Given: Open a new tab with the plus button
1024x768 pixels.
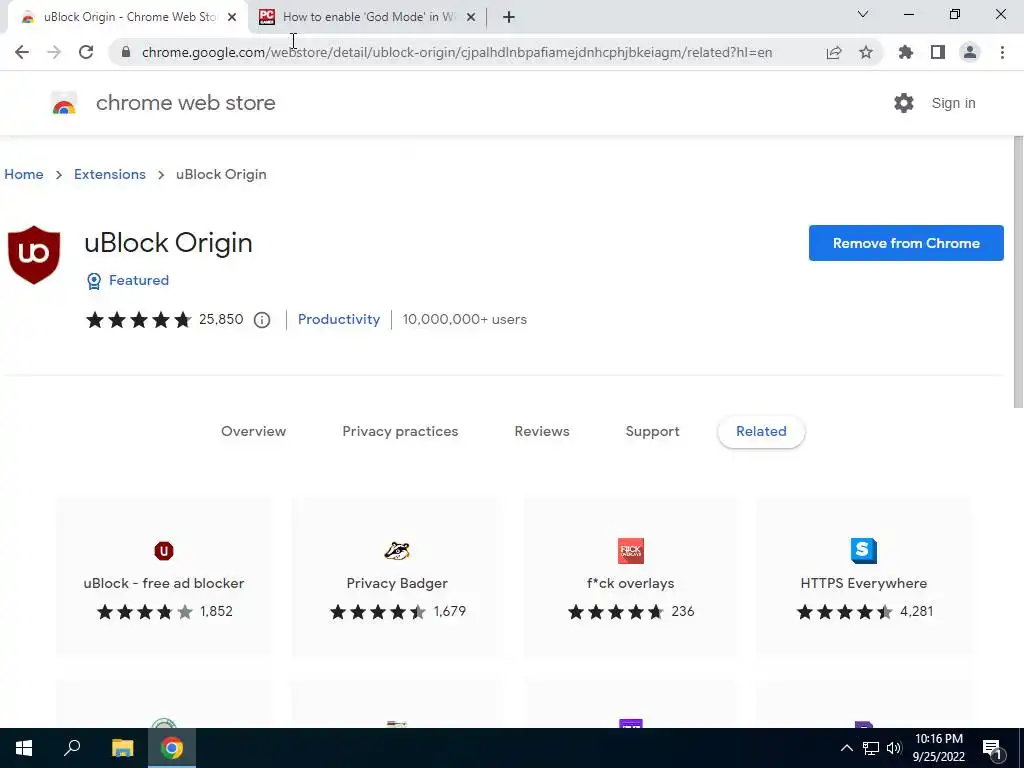Looking at the screenshot, I should click(509, 17).
